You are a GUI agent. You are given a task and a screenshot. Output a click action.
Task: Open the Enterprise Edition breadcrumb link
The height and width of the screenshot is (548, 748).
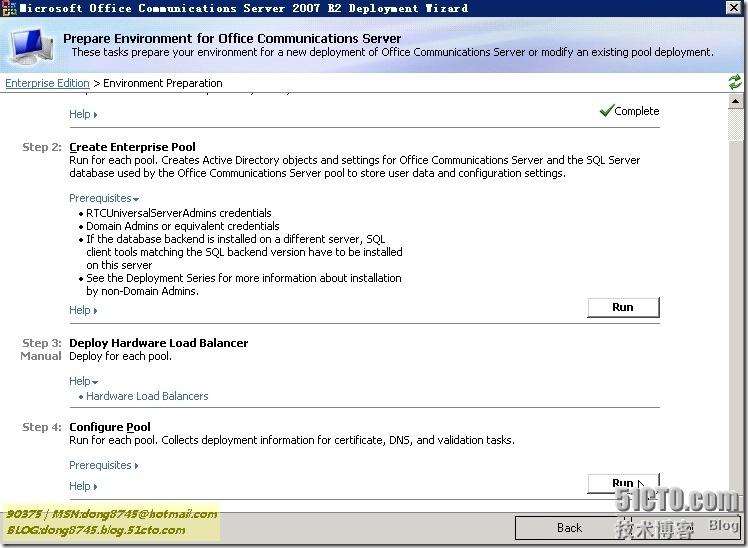tap(47, 83)
